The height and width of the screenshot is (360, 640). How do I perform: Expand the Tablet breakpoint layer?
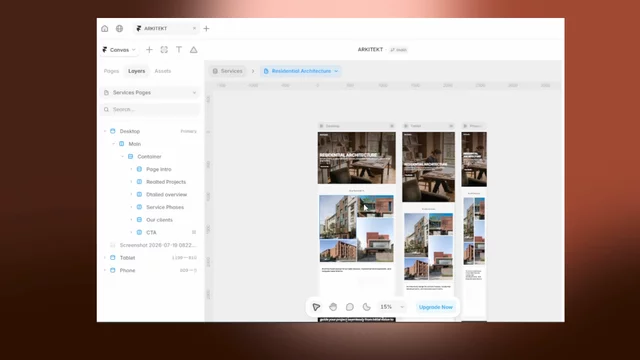[x=105, y=258]
